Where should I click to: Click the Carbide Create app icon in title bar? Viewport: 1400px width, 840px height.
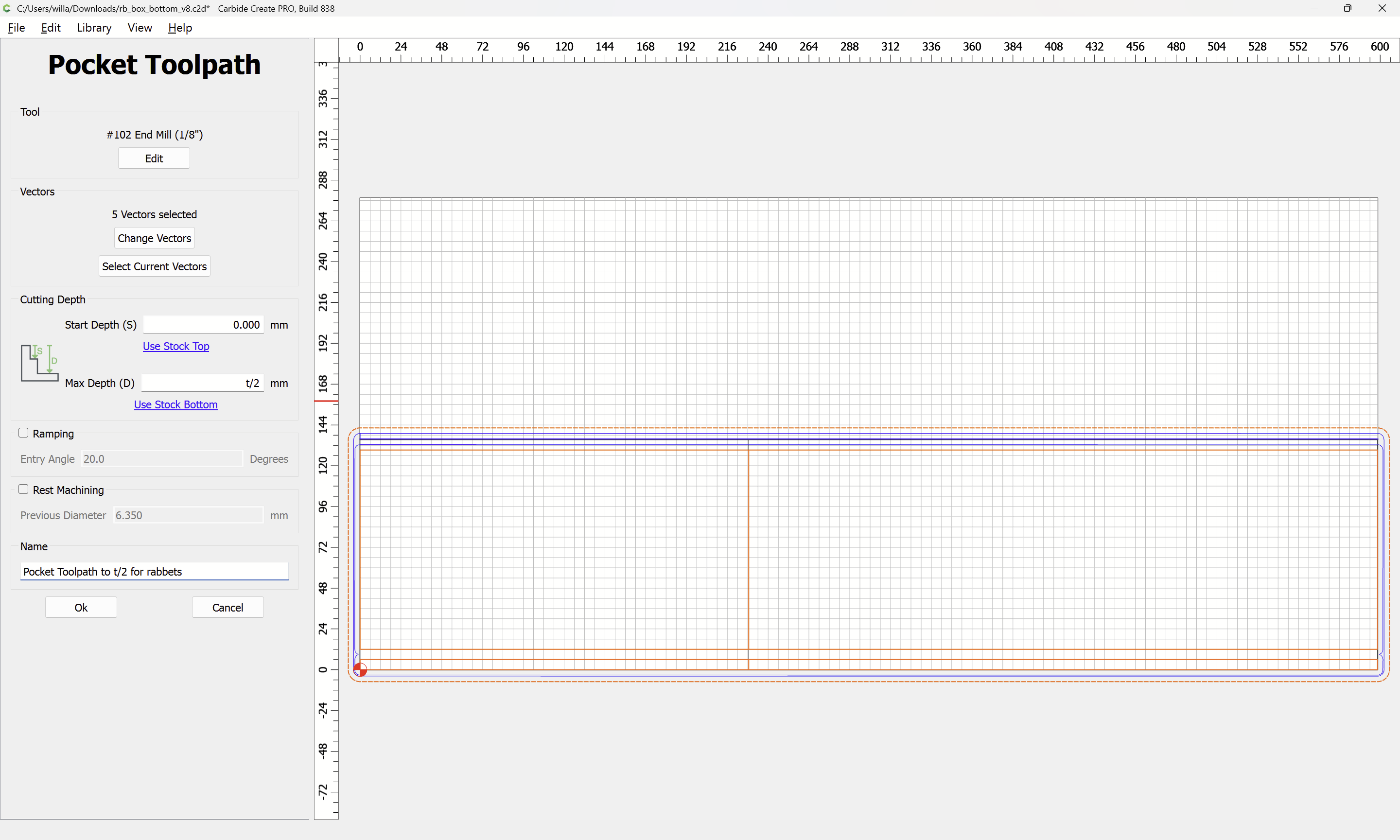(x=7, y=8)
